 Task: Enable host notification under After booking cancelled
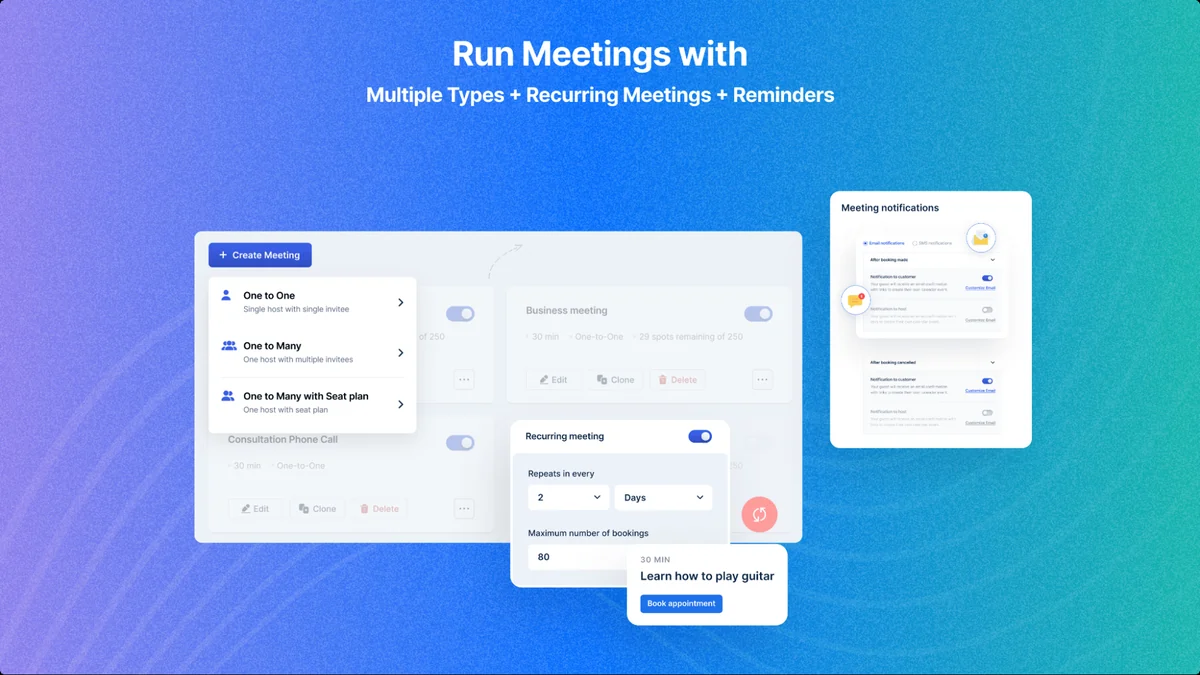(x=987, y=413)
